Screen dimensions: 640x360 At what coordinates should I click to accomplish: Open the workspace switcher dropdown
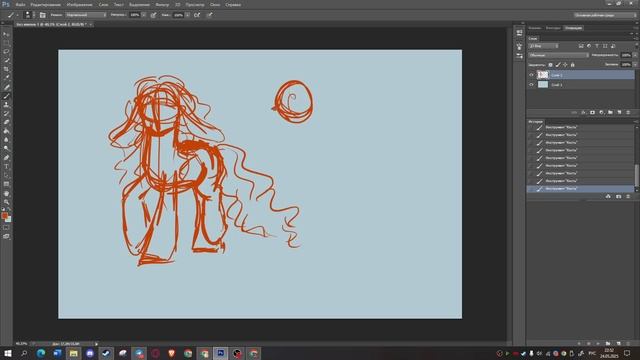[x=605, y=15]
